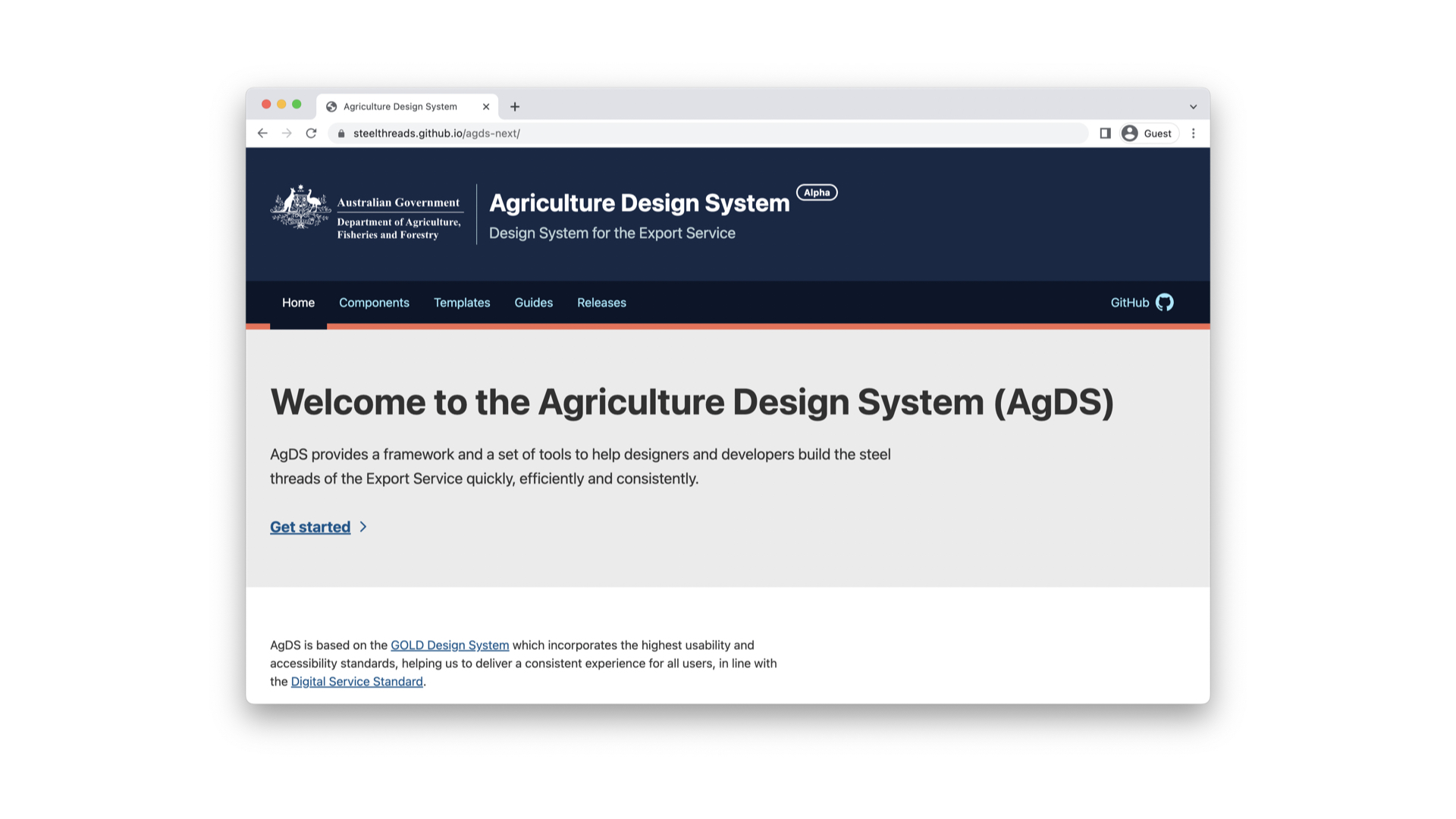The image size is (1456, 819).
Task: Reload the page with refresh icon
Action: click(311, 133)
